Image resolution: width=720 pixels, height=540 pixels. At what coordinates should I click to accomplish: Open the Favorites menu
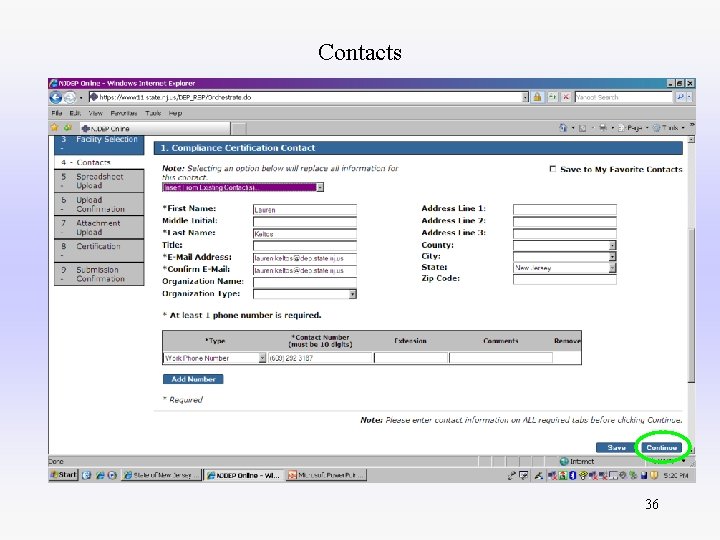pos(124,113)
